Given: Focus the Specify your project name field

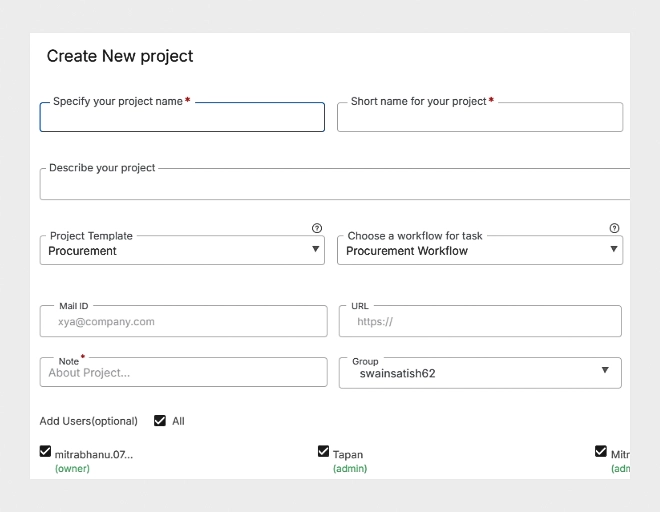Looking at the screenshot, I should click(182, 118).
